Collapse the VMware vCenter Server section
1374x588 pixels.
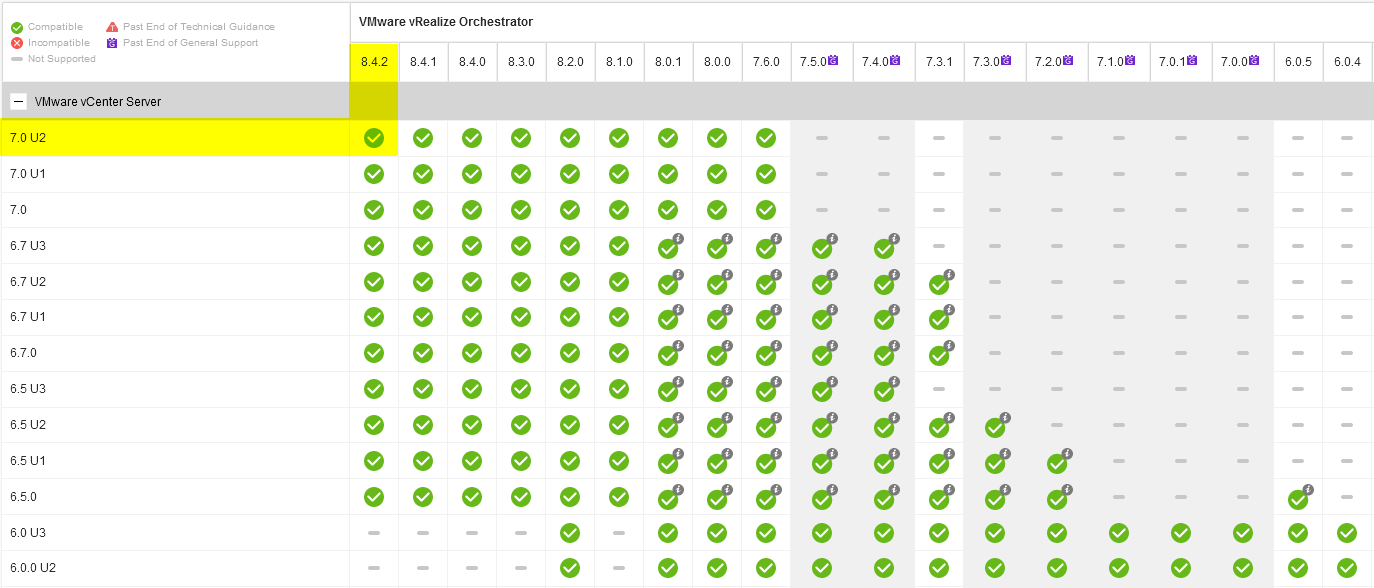pos(18,101)
